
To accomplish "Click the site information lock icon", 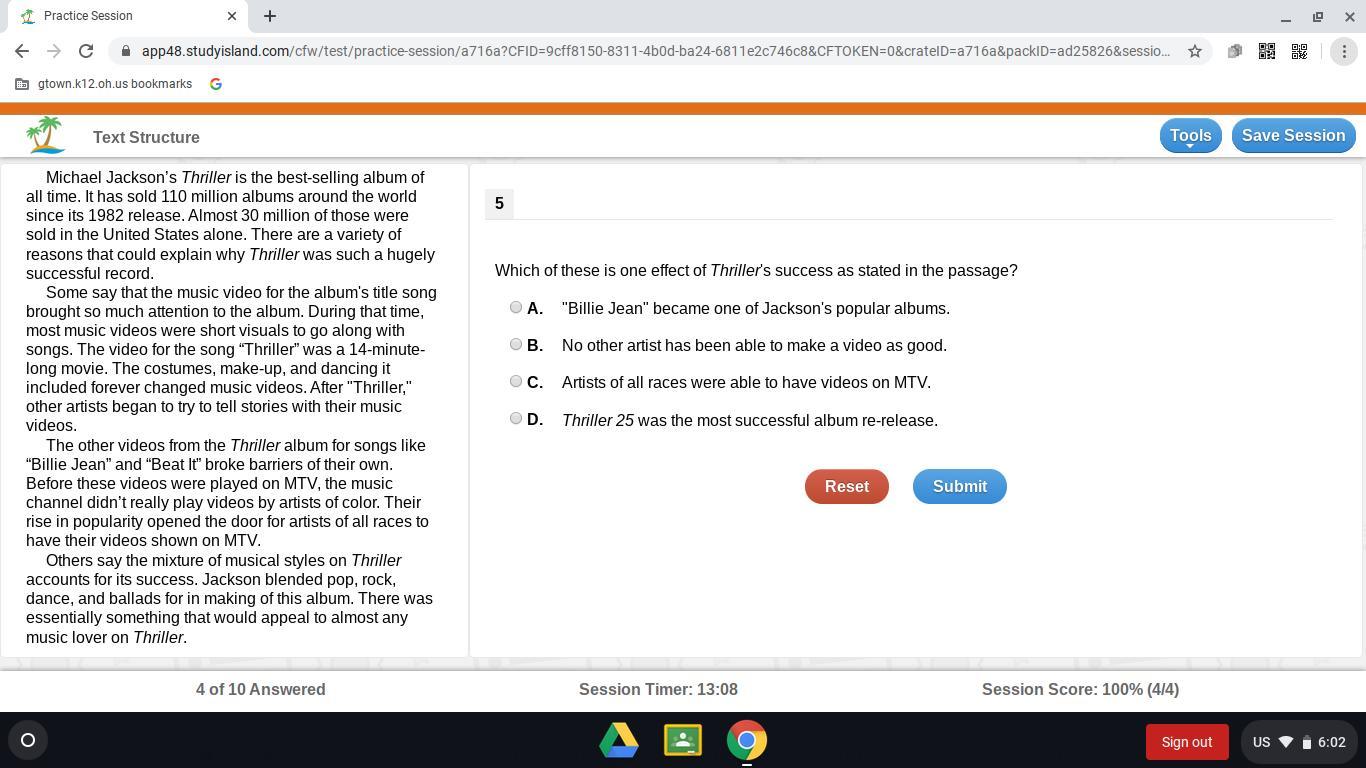I will [124, 51].
